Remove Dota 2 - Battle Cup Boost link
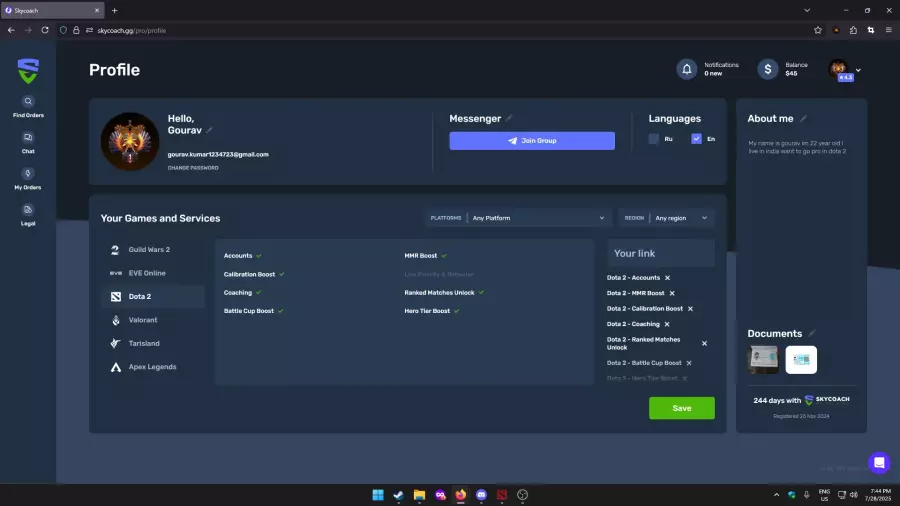Screen dimensions: 900x506 689,363
